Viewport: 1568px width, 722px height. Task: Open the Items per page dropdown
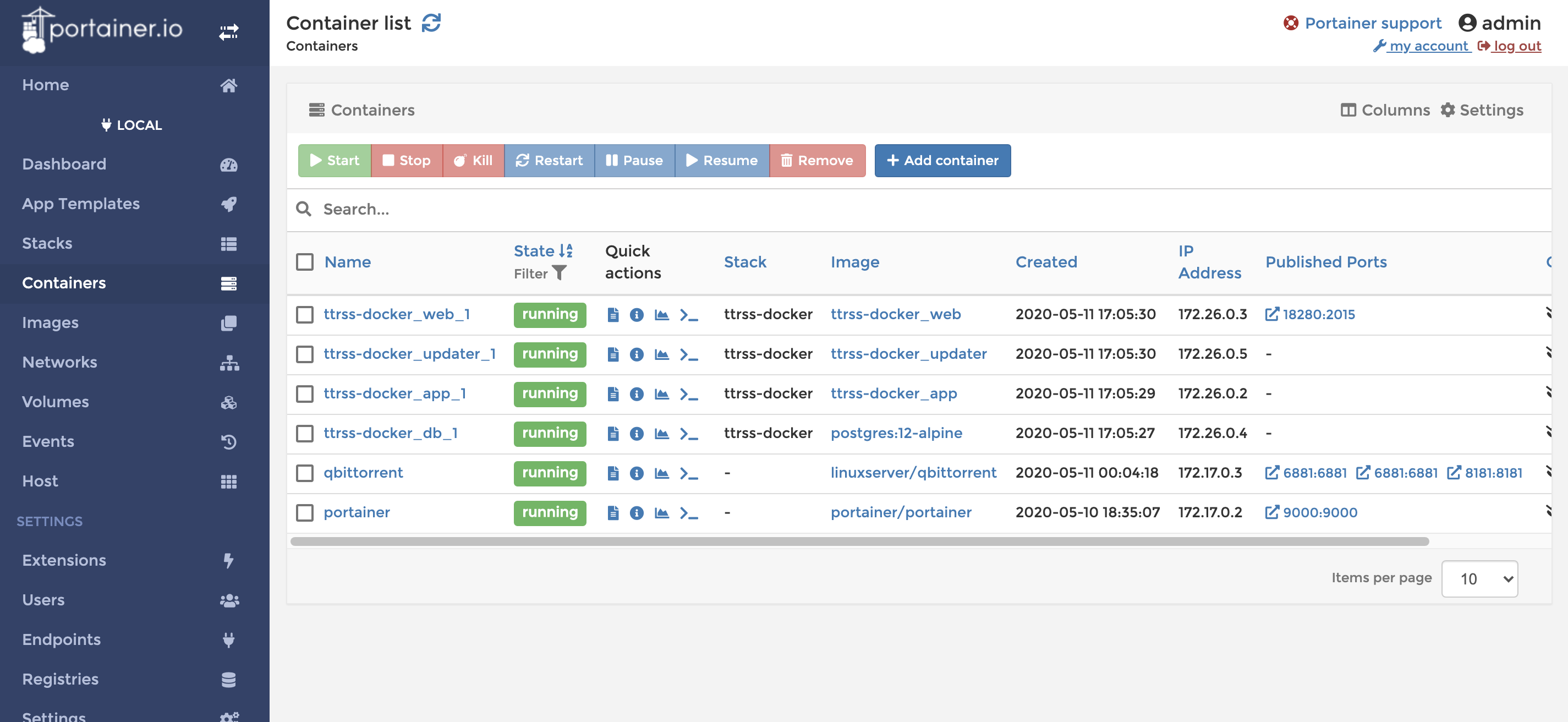(x=1479, y=578)
